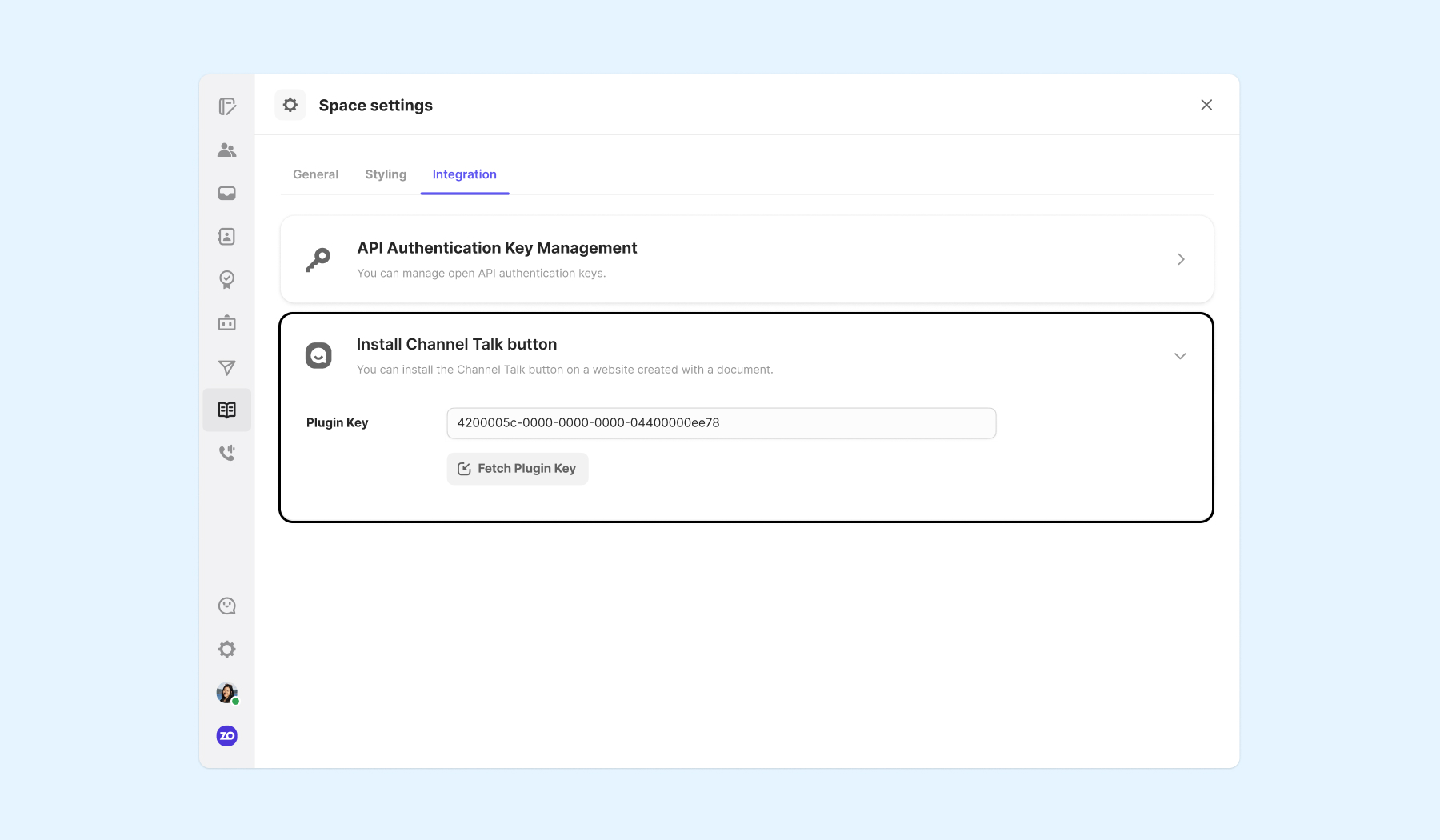1440x840 pixels.
Task: Open the award badge icon in sidebar
Action: pos(227,279)
